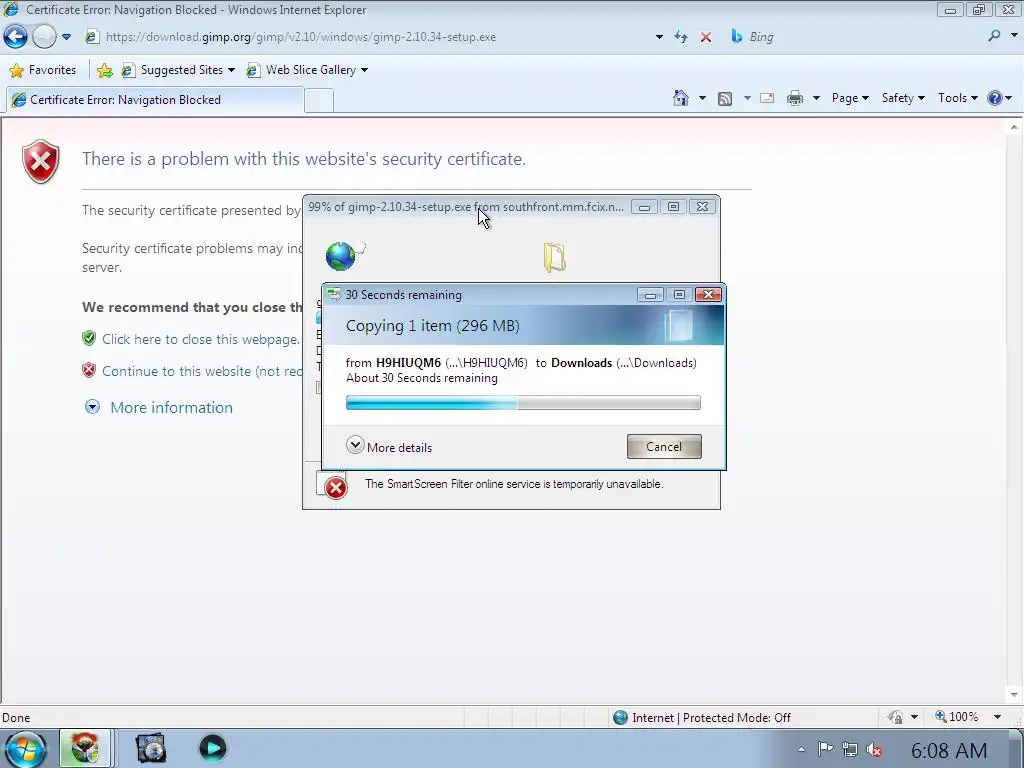Click the 'Done' status bar text
1024x768 pixels.
tap(16, 718)
